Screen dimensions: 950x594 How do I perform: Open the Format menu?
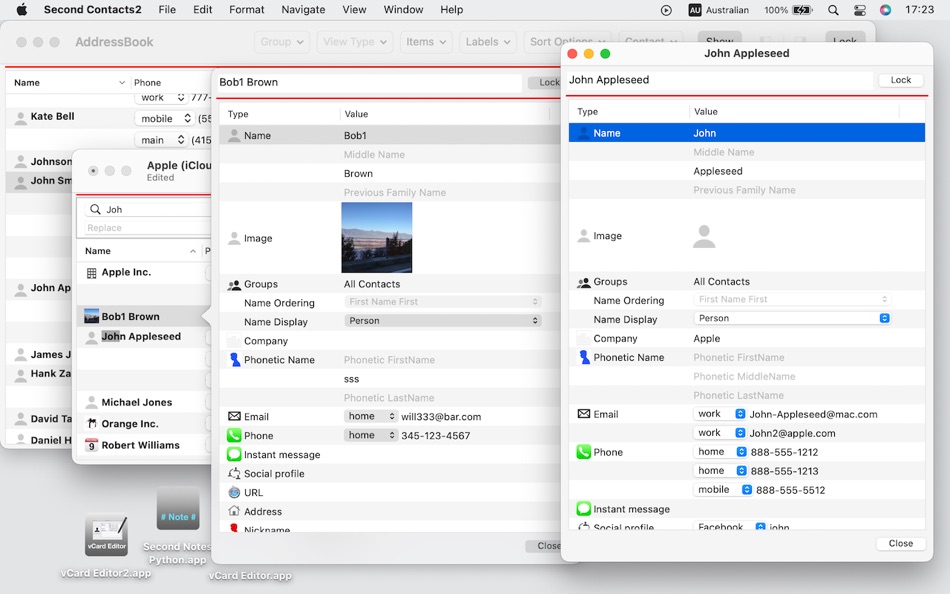tap(247, 10)
